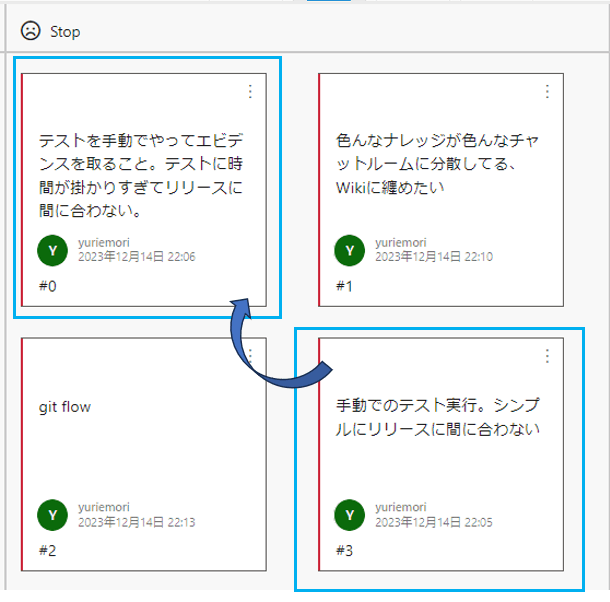
Task: Select the git flow card text
Action: [x=65, y=407]
